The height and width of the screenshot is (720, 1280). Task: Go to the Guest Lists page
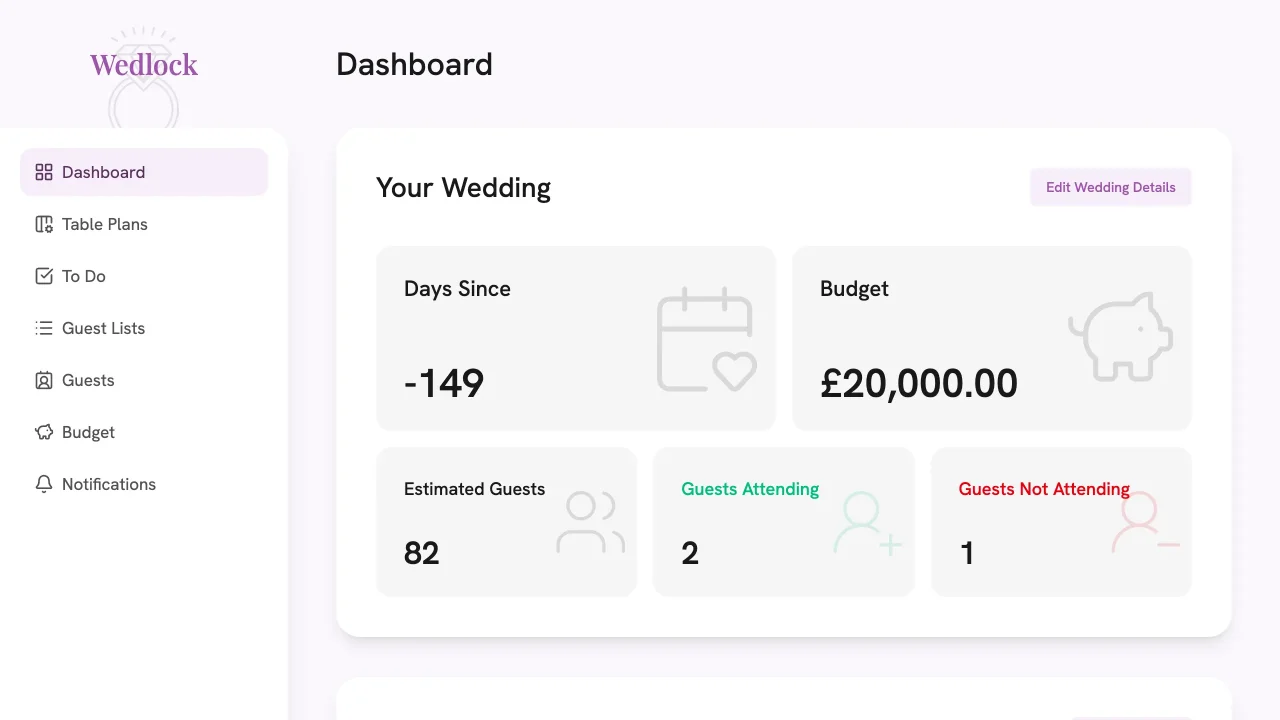point(103,328)
